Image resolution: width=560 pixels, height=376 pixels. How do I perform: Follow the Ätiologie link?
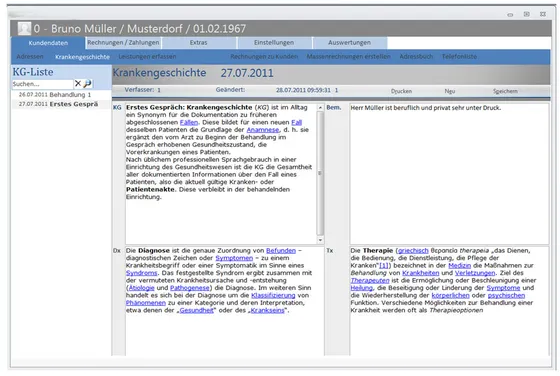coord(141,288)
